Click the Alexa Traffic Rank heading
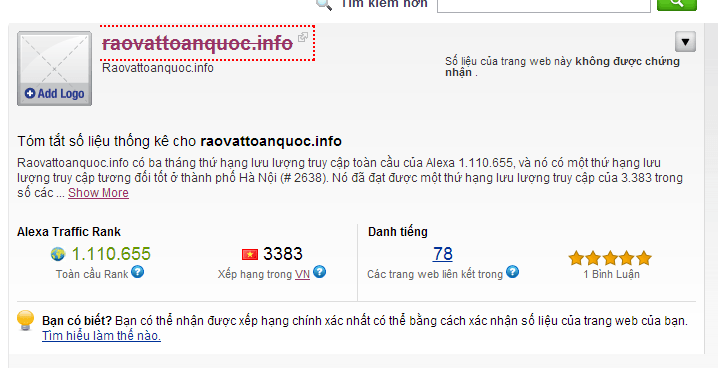Screen dimensions: 718x368 pyautogui.click(x=69, y=232)
